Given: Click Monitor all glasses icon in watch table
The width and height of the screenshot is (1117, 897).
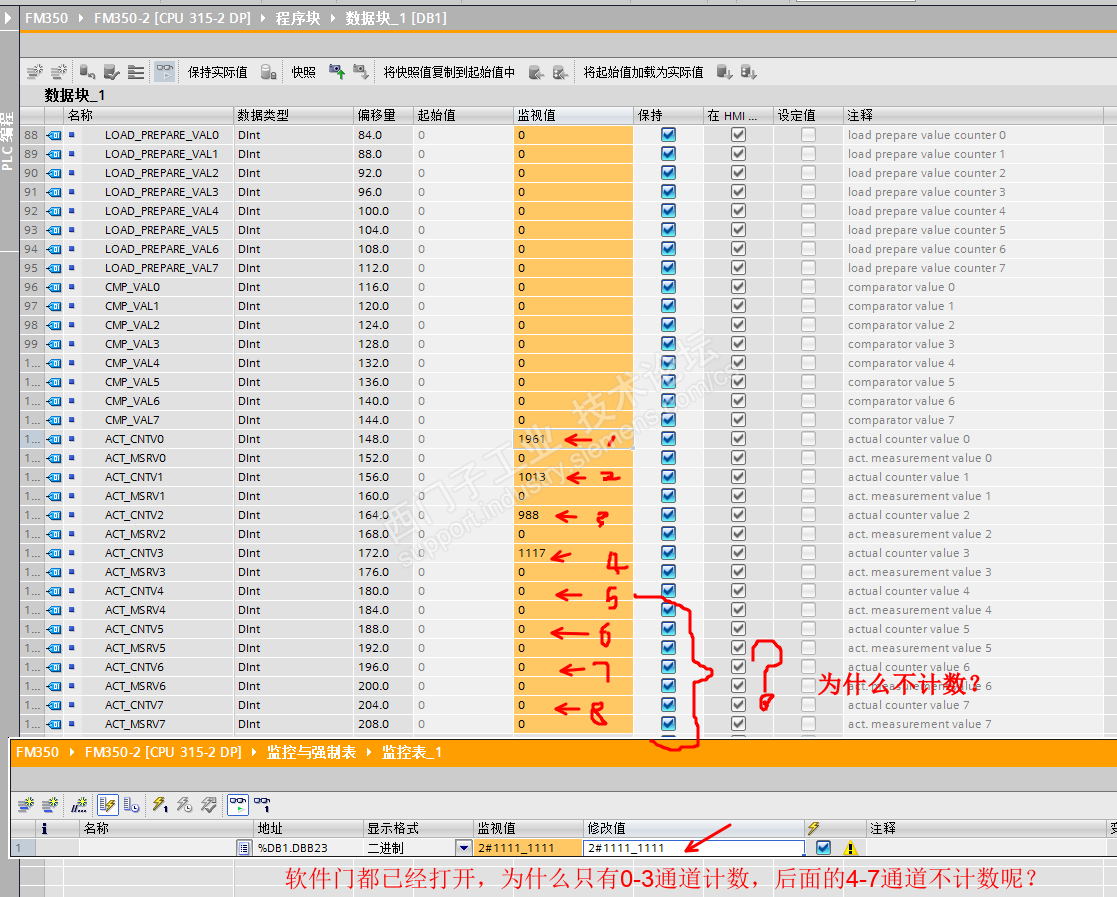Looking at the screenshot, I should point(238,805).
